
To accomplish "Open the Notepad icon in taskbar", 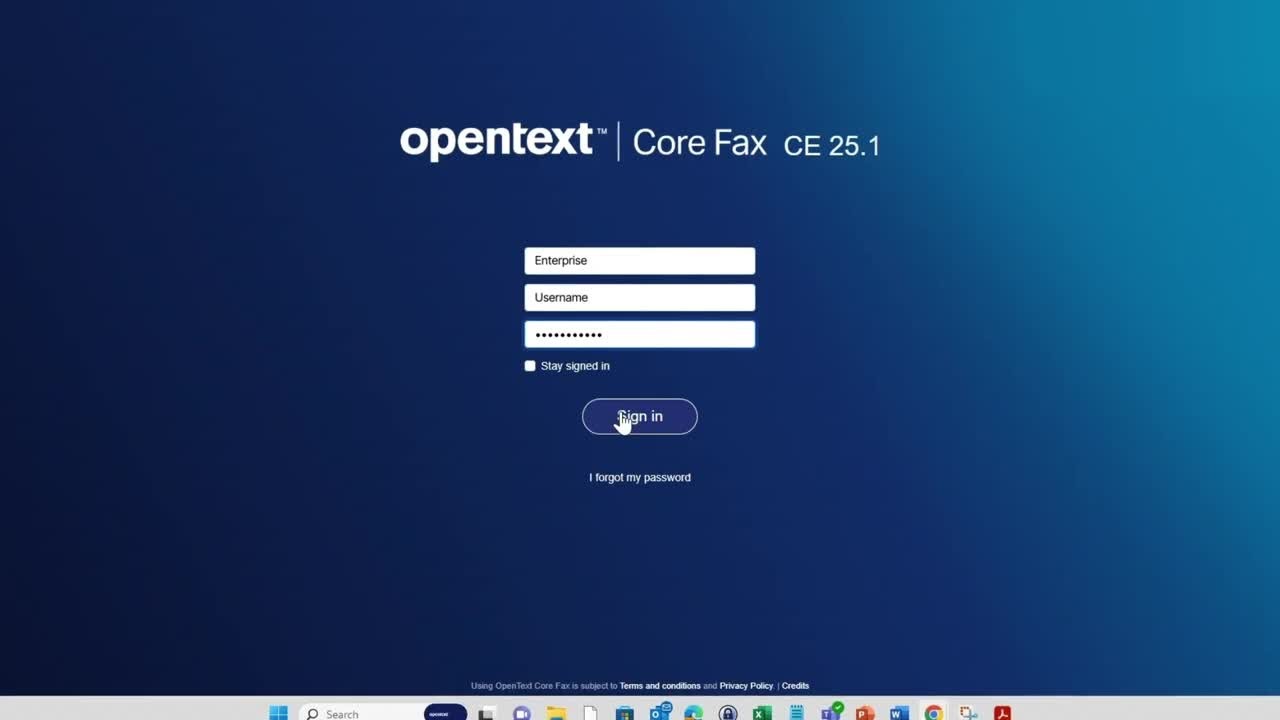I will click(797, 713).
